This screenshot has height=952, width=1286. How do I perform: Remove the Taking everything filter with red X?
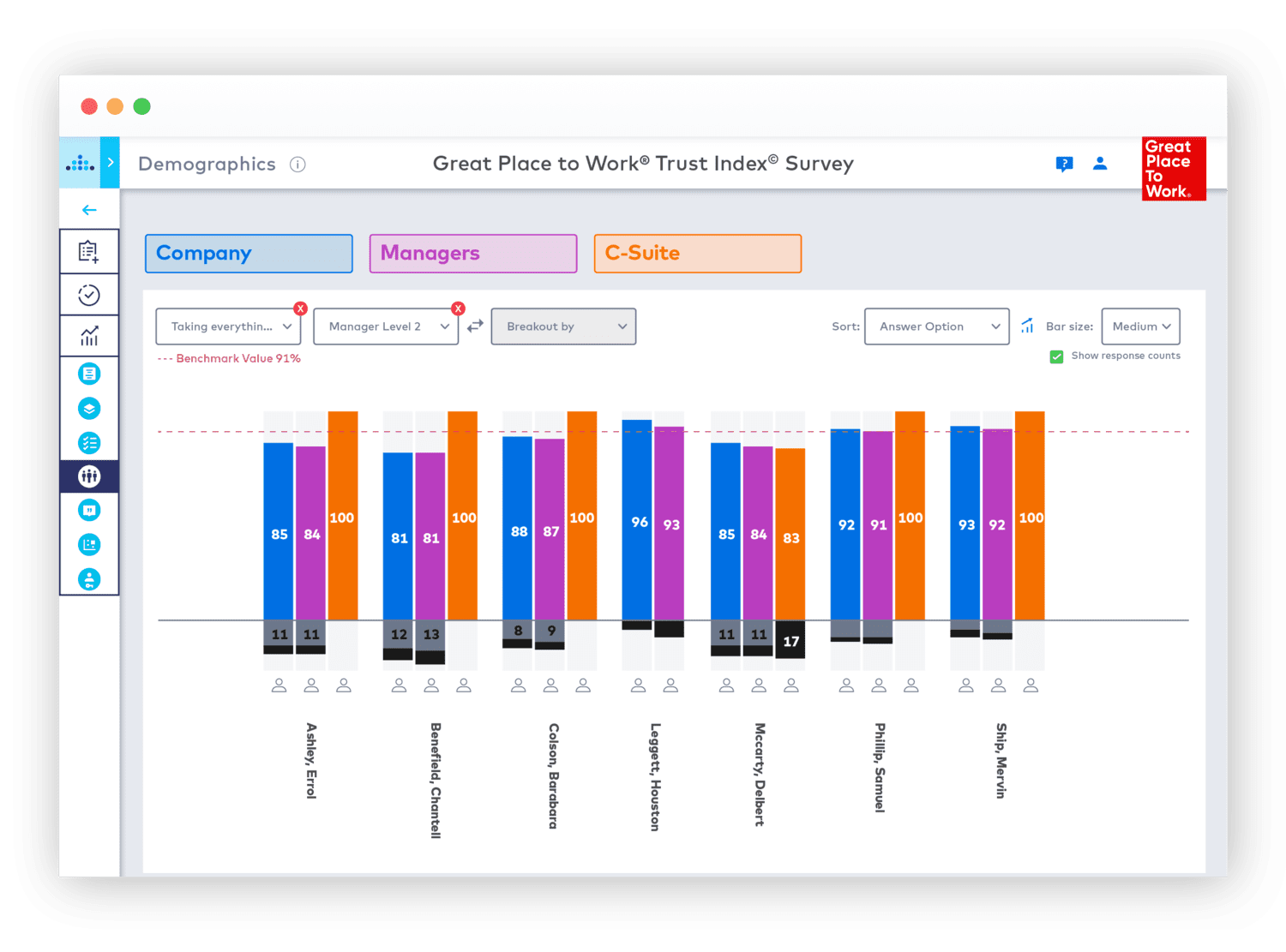300,308
